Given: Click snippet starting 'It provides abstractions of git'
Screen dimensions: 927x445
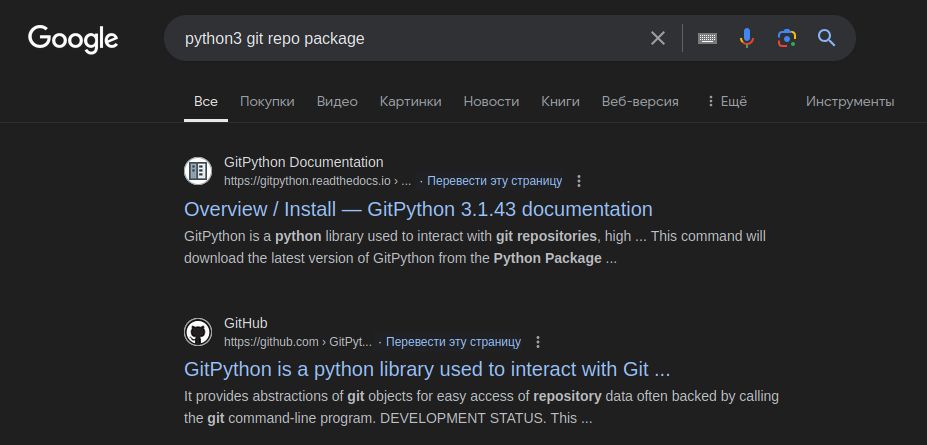Looking at the screenshot, I should pyautogui.click(x=481, y=407).
